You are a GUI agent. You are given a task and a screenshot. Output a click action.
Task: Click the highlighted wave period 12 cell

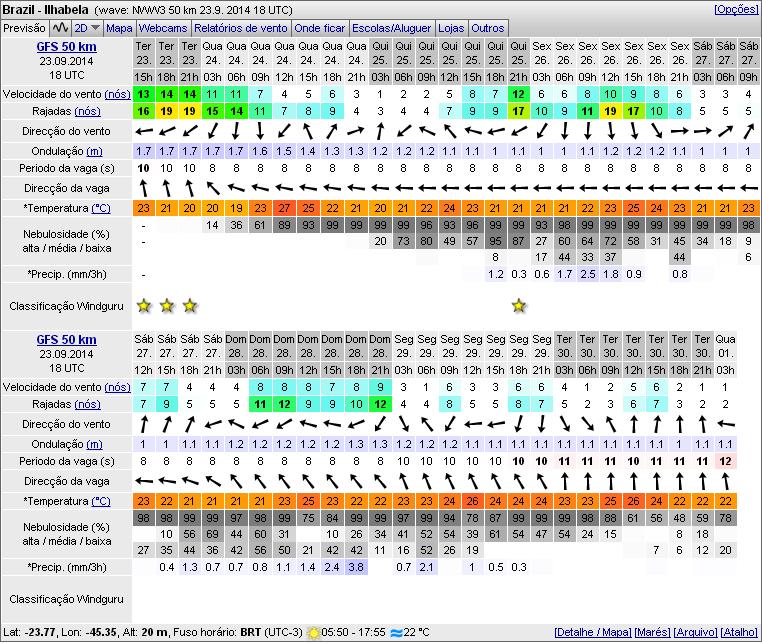tap(725, 461)
